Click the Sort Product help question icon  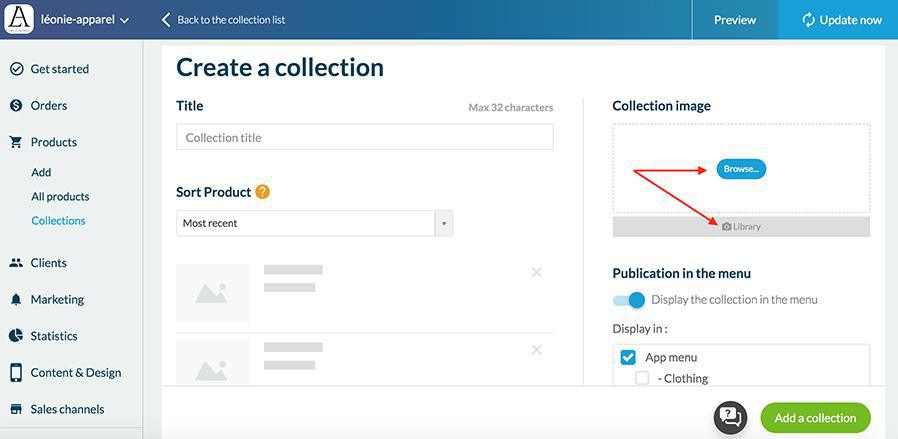pyautogui.click(x=263, y=192)
